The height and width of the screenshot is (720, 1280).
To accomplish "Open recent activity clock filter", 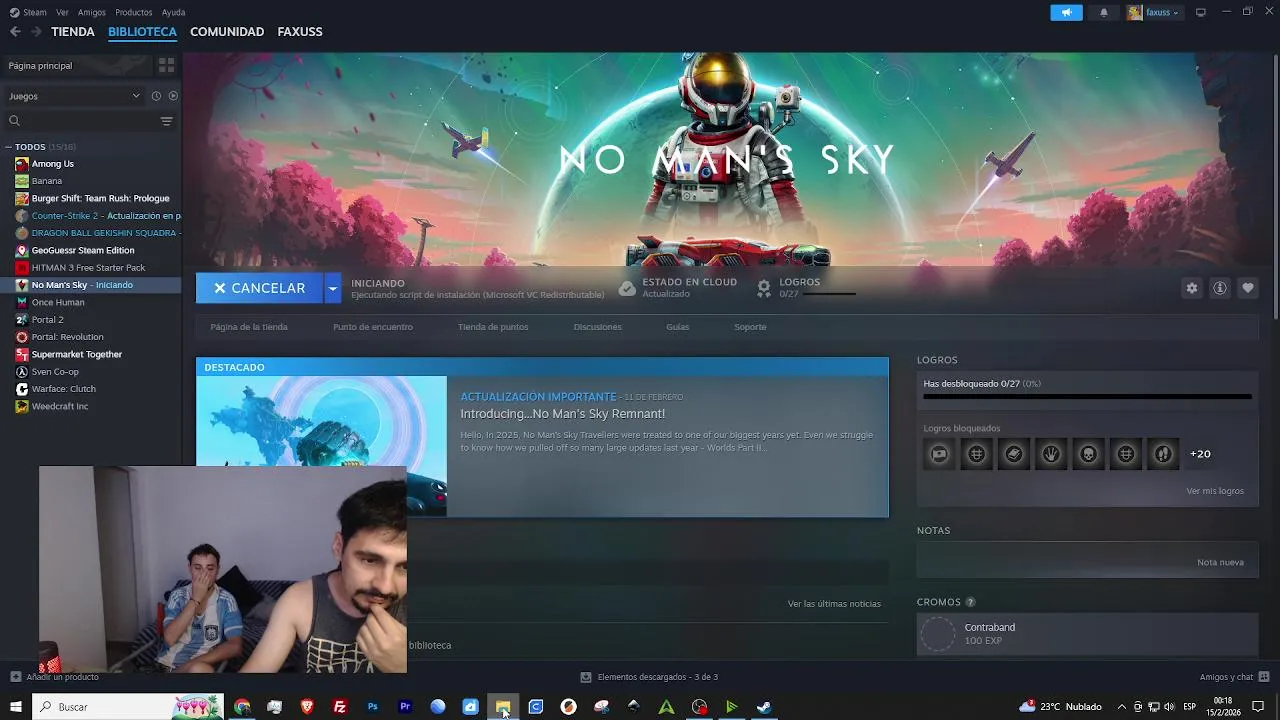I will pyautogui.click(x=156, y=96).
